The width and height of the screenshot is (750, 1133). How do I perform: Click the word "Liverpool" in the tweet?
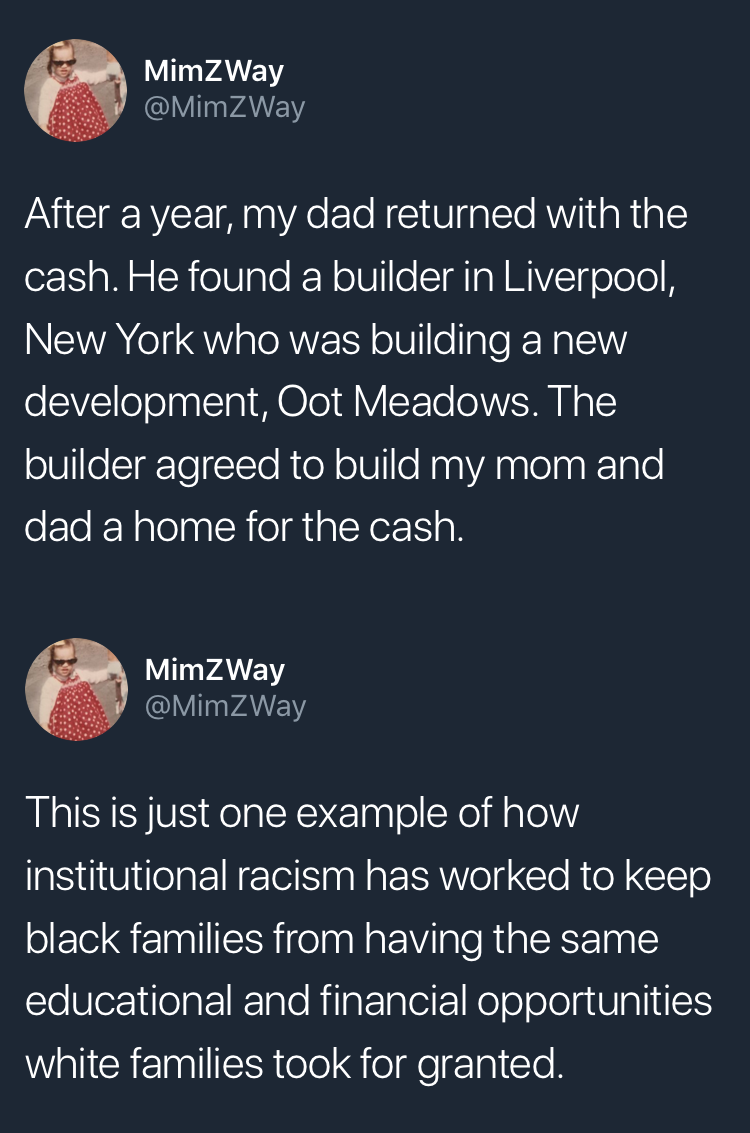pos(589,276)
